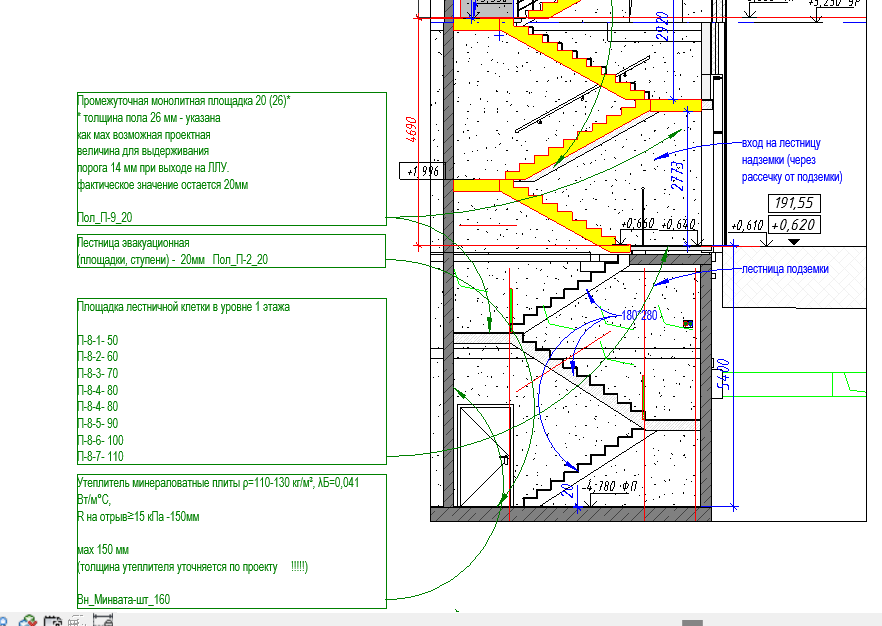The height and width of the screenshot is (626, 882).
Task: Open temporary view properties icon in bottom bar
Action: click(52, 621)
